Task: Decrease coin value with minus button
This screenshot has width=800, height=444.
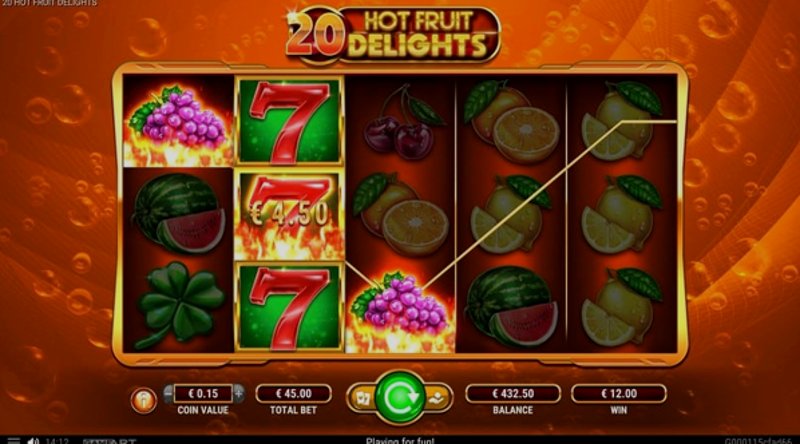Action: click(x=168, y=393)
